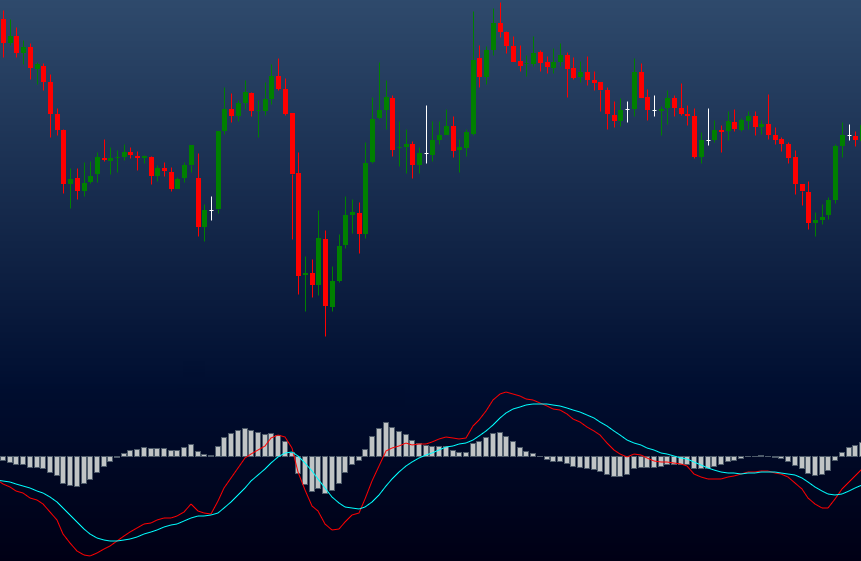Click the lowest trough of the red MACD line
861x561 pixels.
click(89, 555)
